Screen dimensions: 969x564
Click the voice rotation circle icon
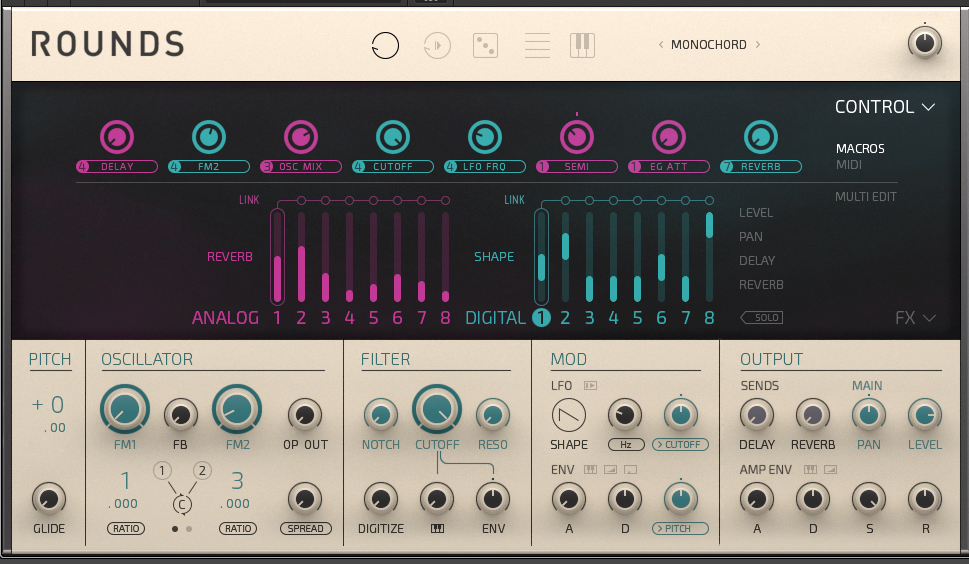[385, 45]
